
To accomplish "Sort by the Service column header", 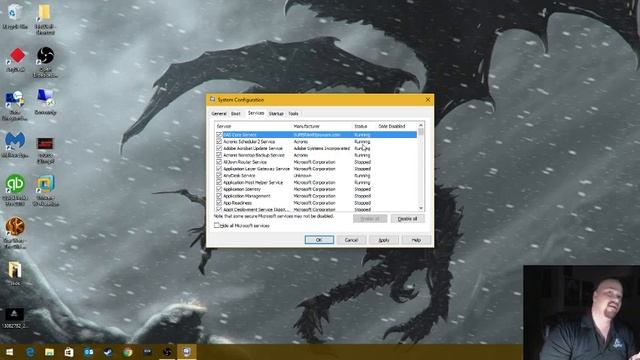I will (x=253, y=126).
